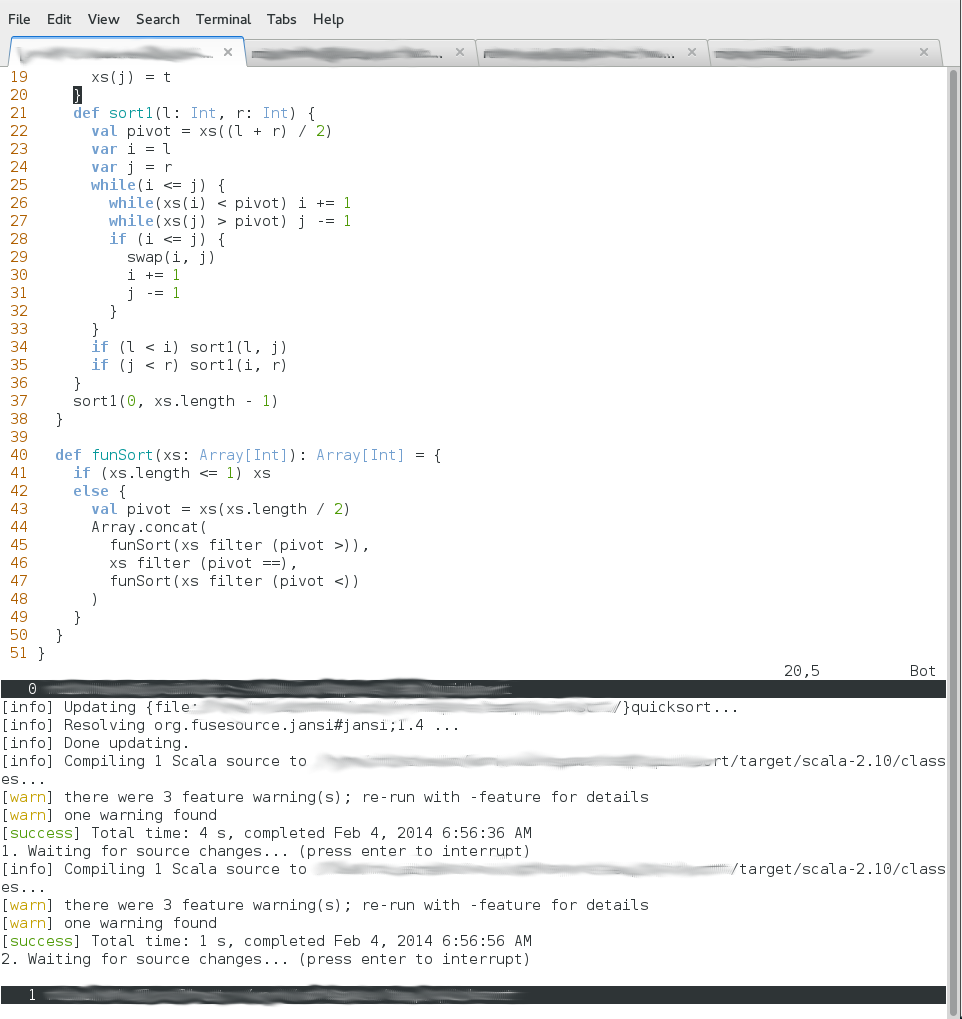This screenshot has height=1019, width=962.
Task: Click the tmux pane 0 status bar
Action: click(x=473, y=688)
